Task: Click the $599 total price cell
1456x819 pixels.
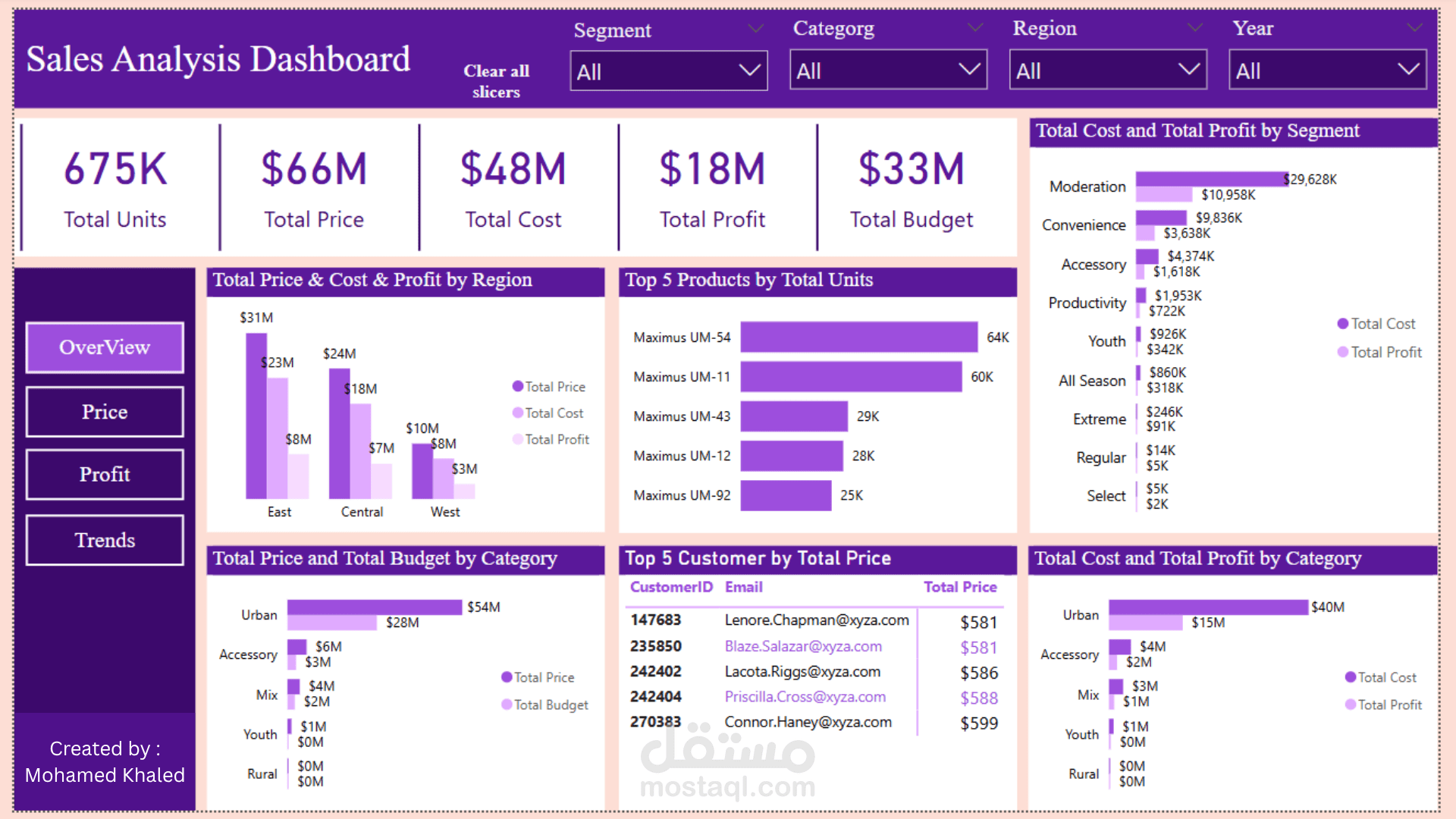Action: click(x=979, y=723)
